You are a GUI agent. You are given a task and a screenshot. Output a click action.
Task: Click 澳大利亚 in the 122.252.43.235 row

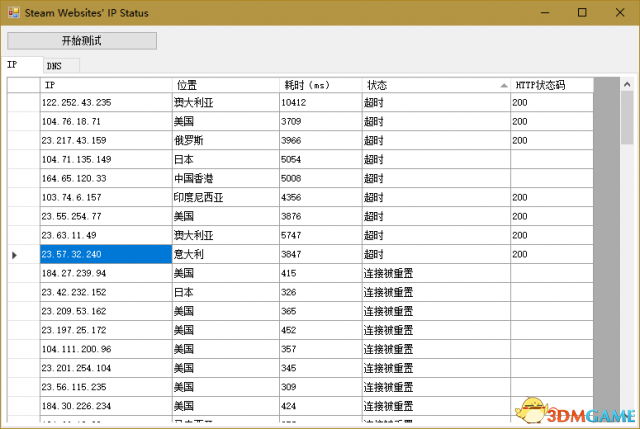tap(193, 102)
